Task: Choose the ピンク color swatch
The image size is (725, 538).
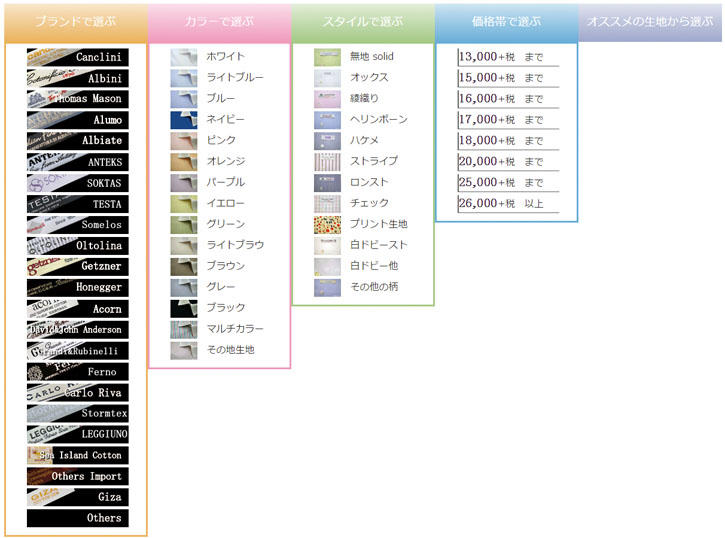Action: click(184, 141)
